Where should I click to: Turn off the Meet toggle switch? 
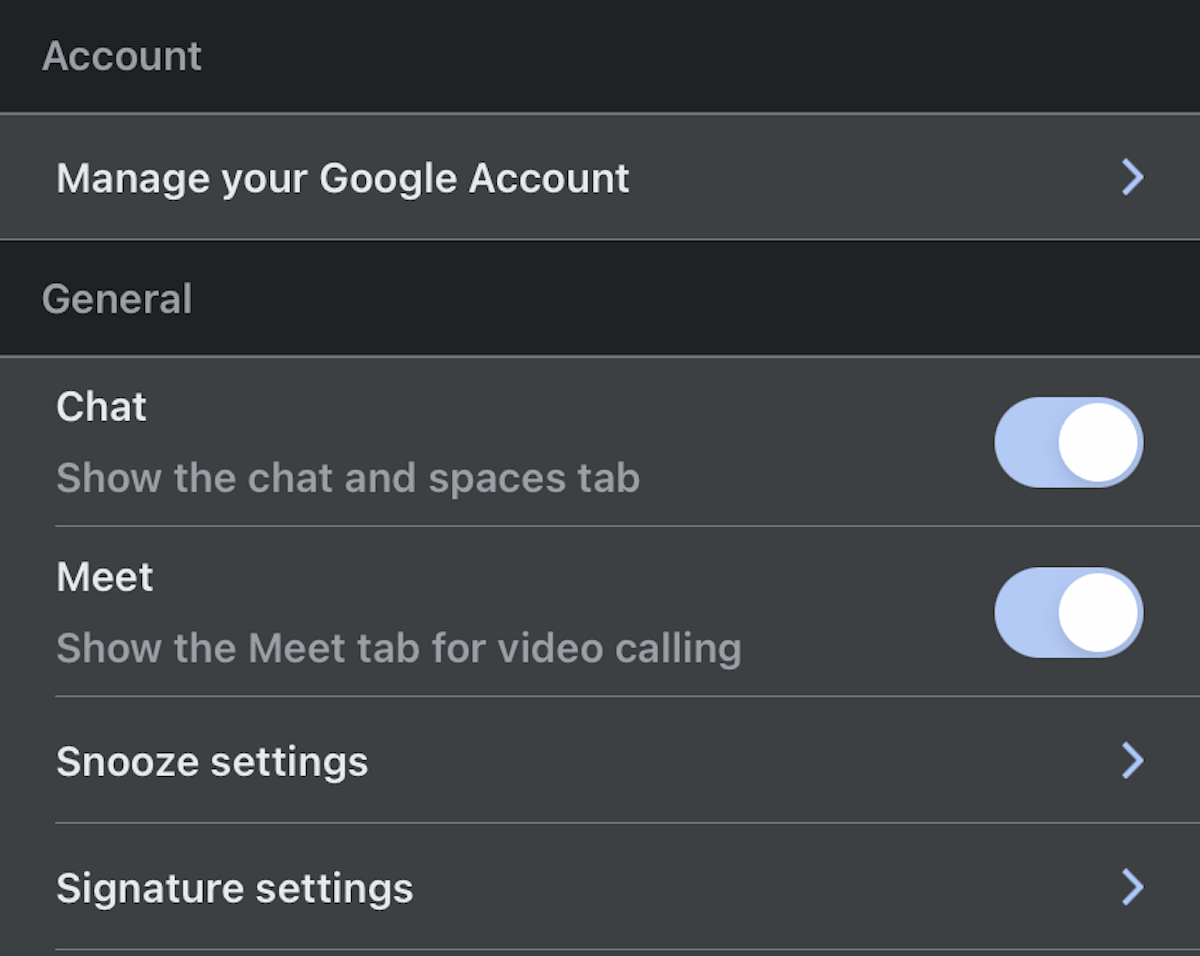pos(1067,612)
